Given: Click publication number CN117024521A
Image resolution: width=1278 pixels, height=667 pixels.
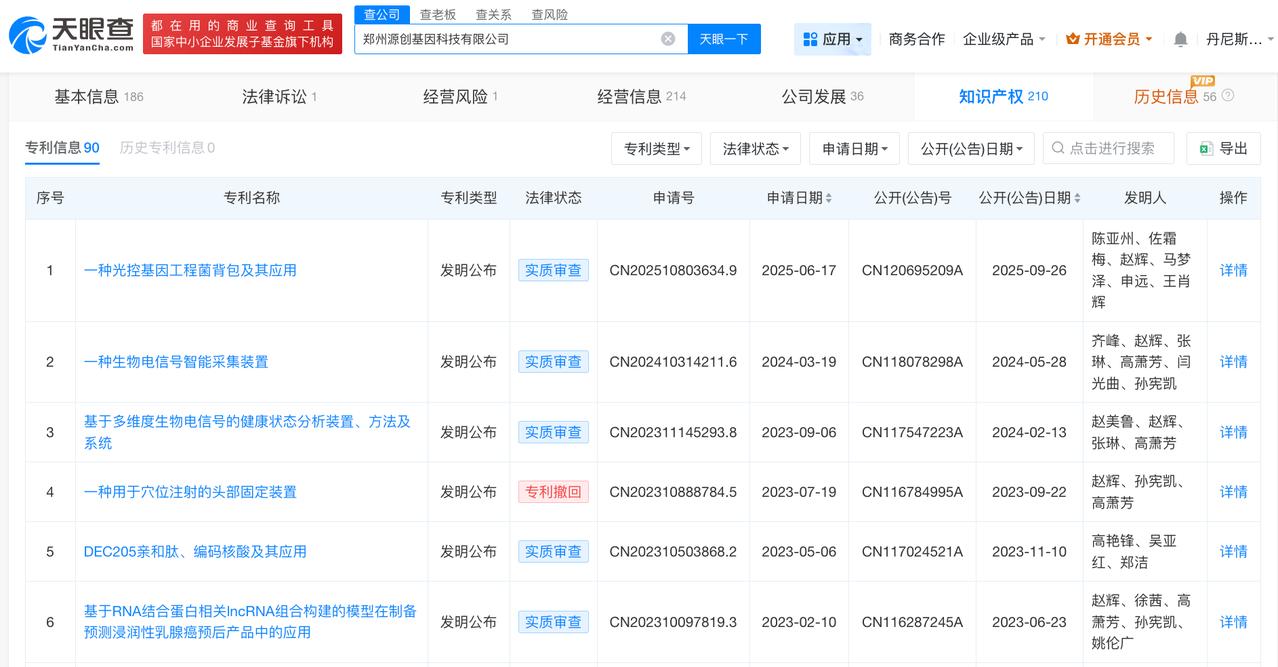Looking at the screenshot, I should [x=912, y=552].
